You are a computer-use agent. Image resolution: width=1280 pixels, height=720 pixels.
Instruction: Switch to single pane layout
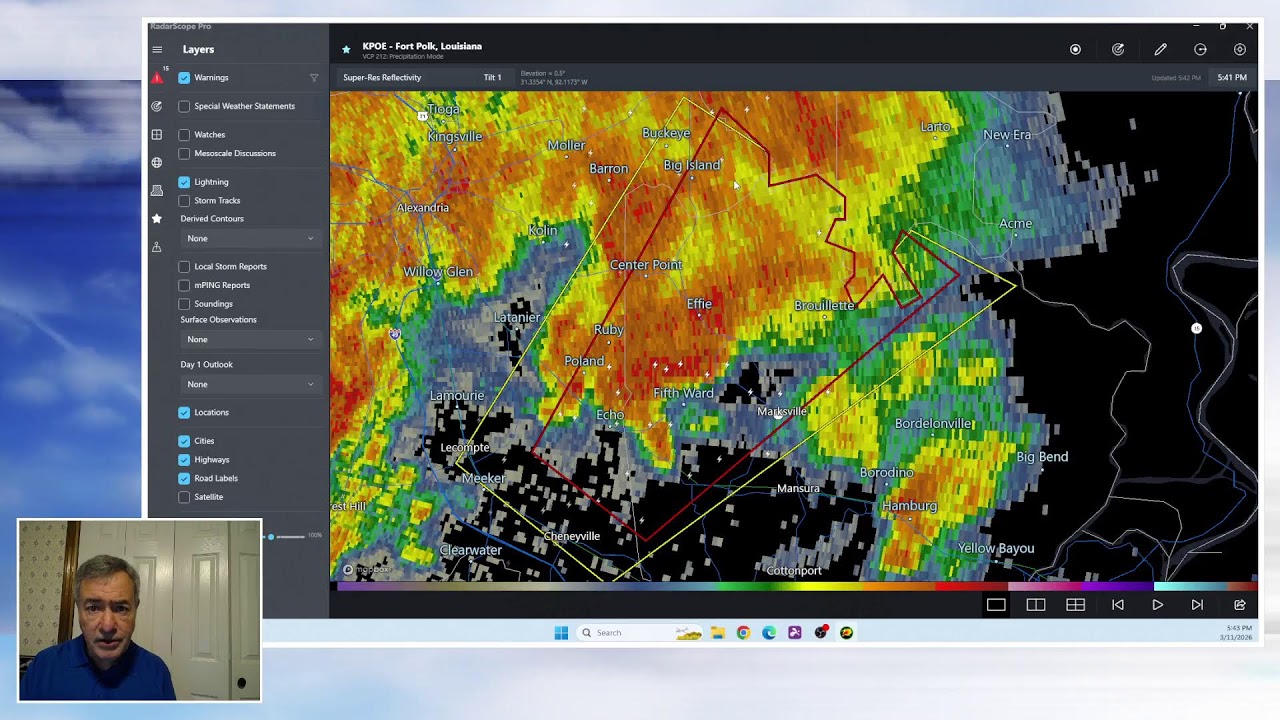pyautogui.click(x=996, y=604)
